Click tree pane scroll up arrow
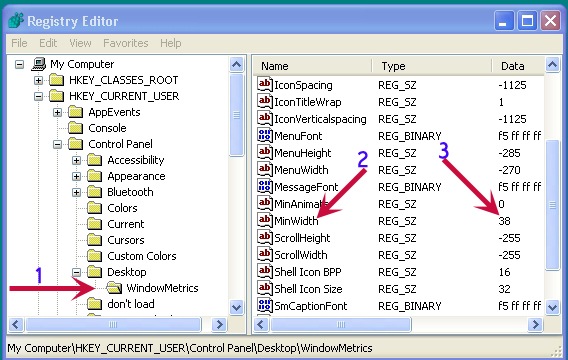 point(237,64)
